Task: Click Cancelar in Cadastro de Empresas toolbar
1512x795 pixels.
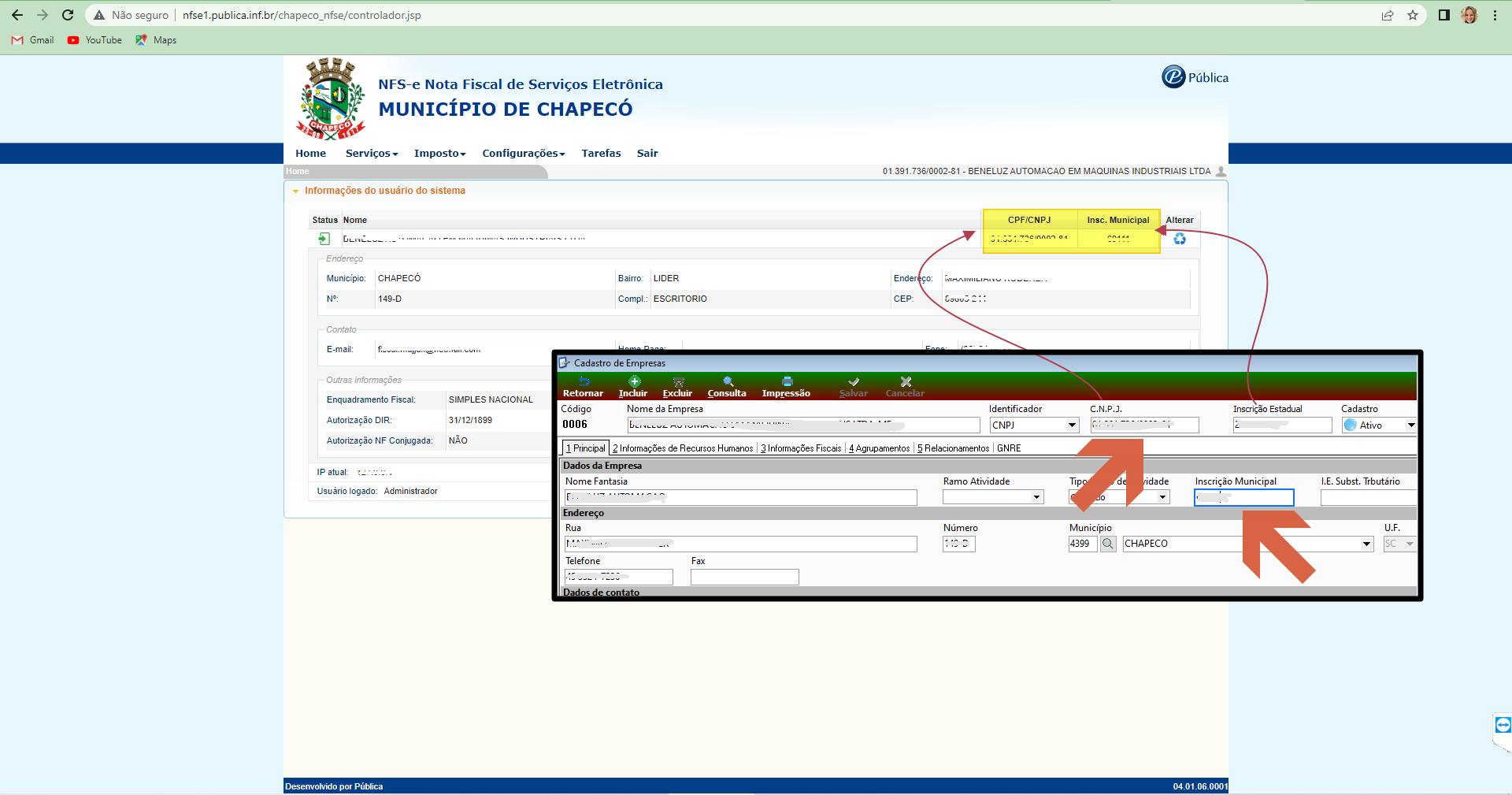Action: 905,387
